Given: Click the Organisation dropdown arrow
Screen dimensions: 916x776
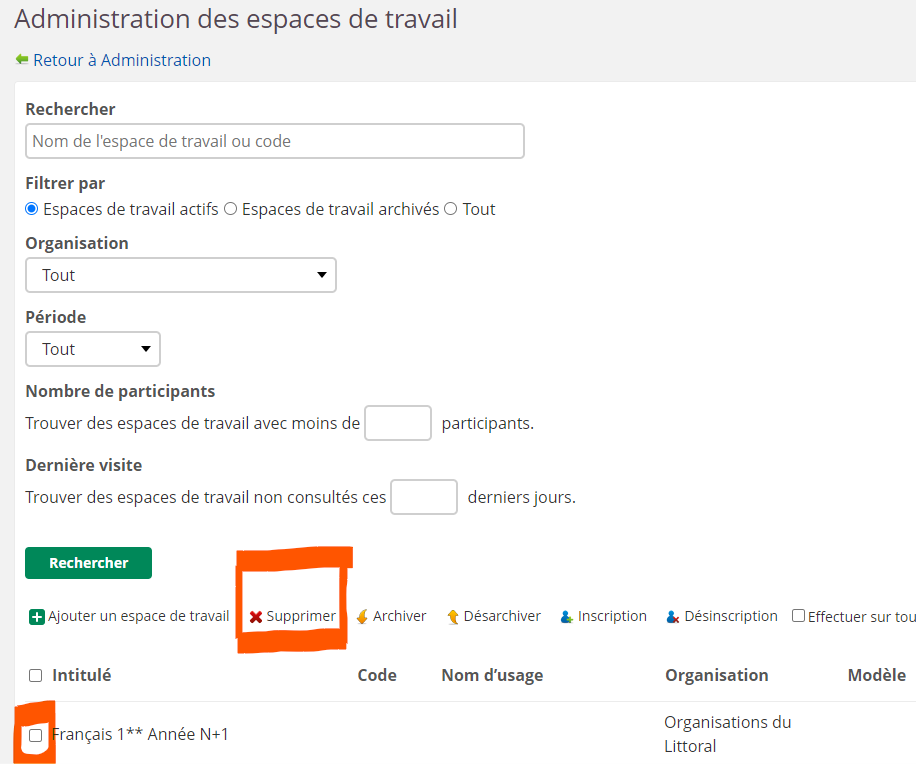Looking at the screenshot, I should click(321, 275).
